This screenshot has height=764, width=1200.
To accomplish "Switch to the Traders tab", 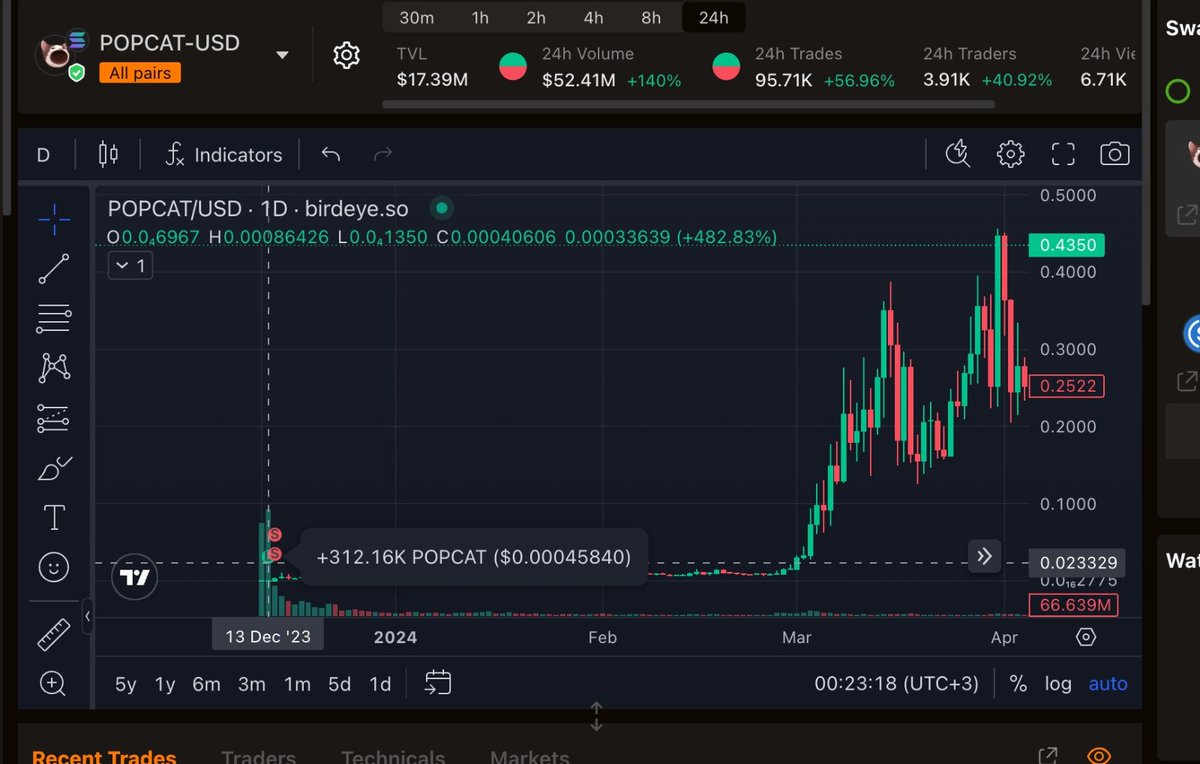I will (259, 757).
